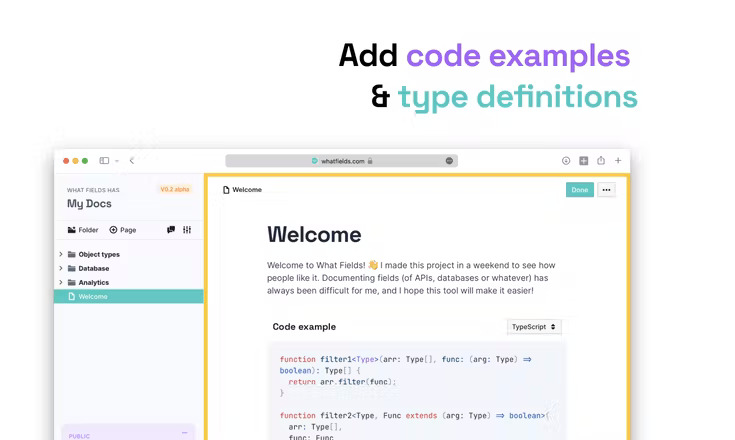Select the Welcome page in the sidebar

coord(129,296)
